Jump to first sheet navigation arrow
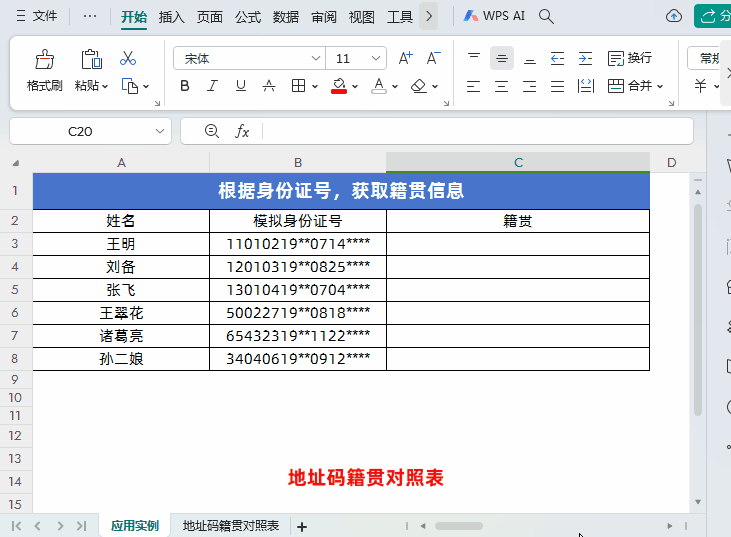Screen dimensions: 731x537 point(16,526)
